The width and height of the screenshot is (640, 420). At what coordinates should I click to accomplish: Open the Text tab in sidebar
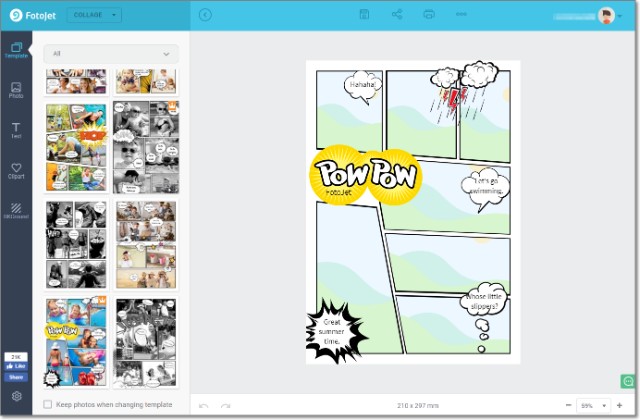click(16, 130)
